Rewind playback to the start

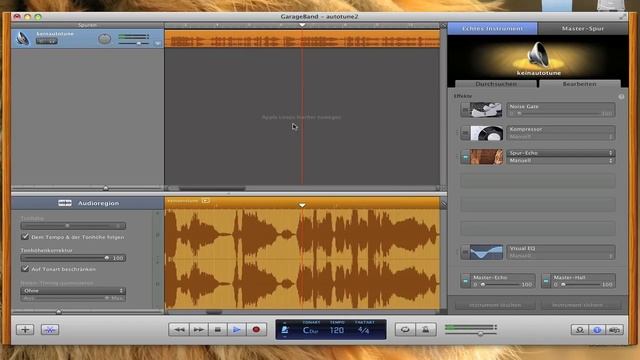pyautogui.click(x=179, y=329)
